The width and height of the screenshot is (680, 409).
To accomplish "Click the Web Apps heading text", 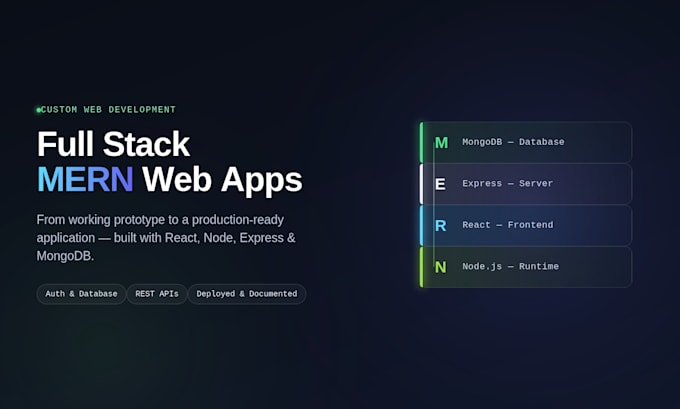I will pos(222,180).
